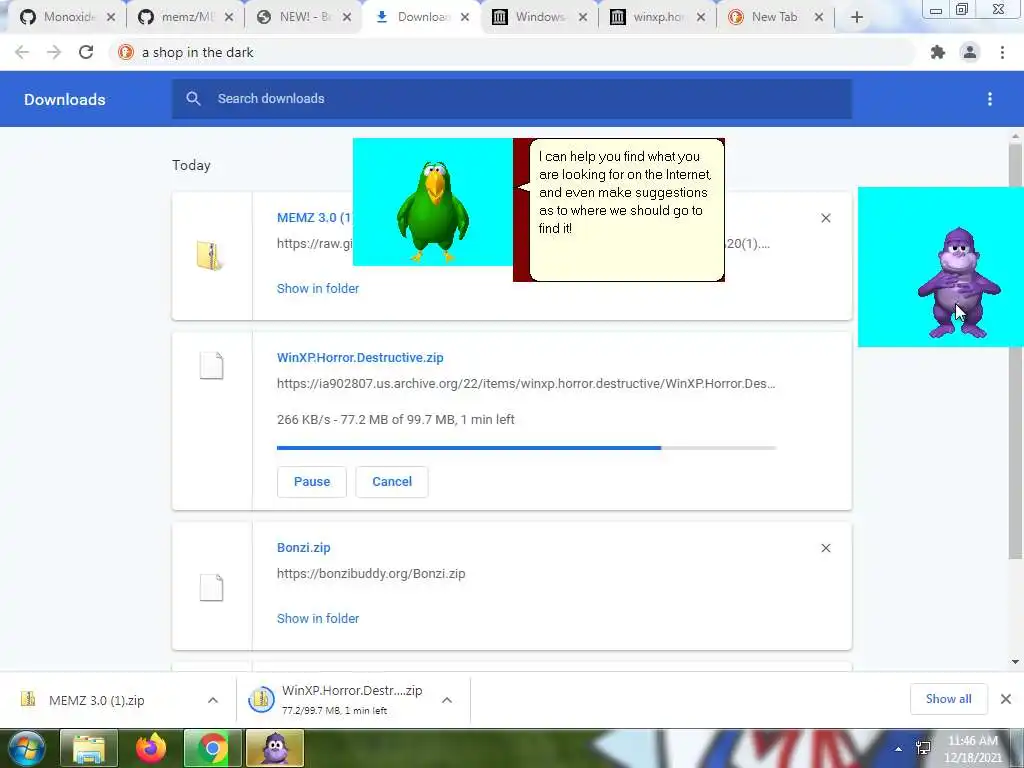Image resolution: width=1024 pixels, height=768 pixels.
Task: Close the Monoxide tab
Action: pyautogui.click(x=111, y=17)
